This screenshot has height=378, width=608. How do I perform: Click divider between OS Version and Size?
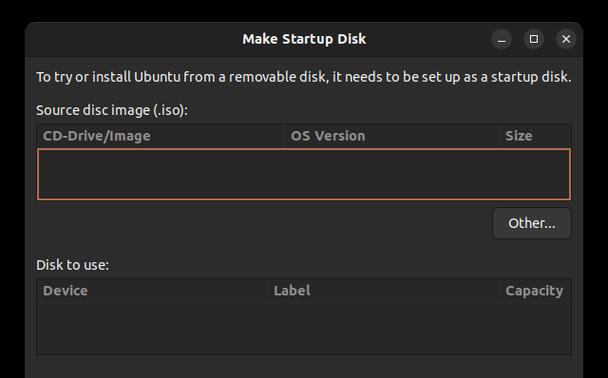(500, 136)
